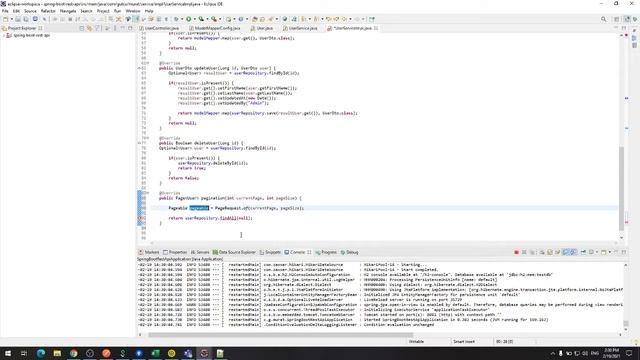This screenshot has height=360, width=640.
Task: Click the Eclipse icon on the taskbar
Action: tap(204, 353)
